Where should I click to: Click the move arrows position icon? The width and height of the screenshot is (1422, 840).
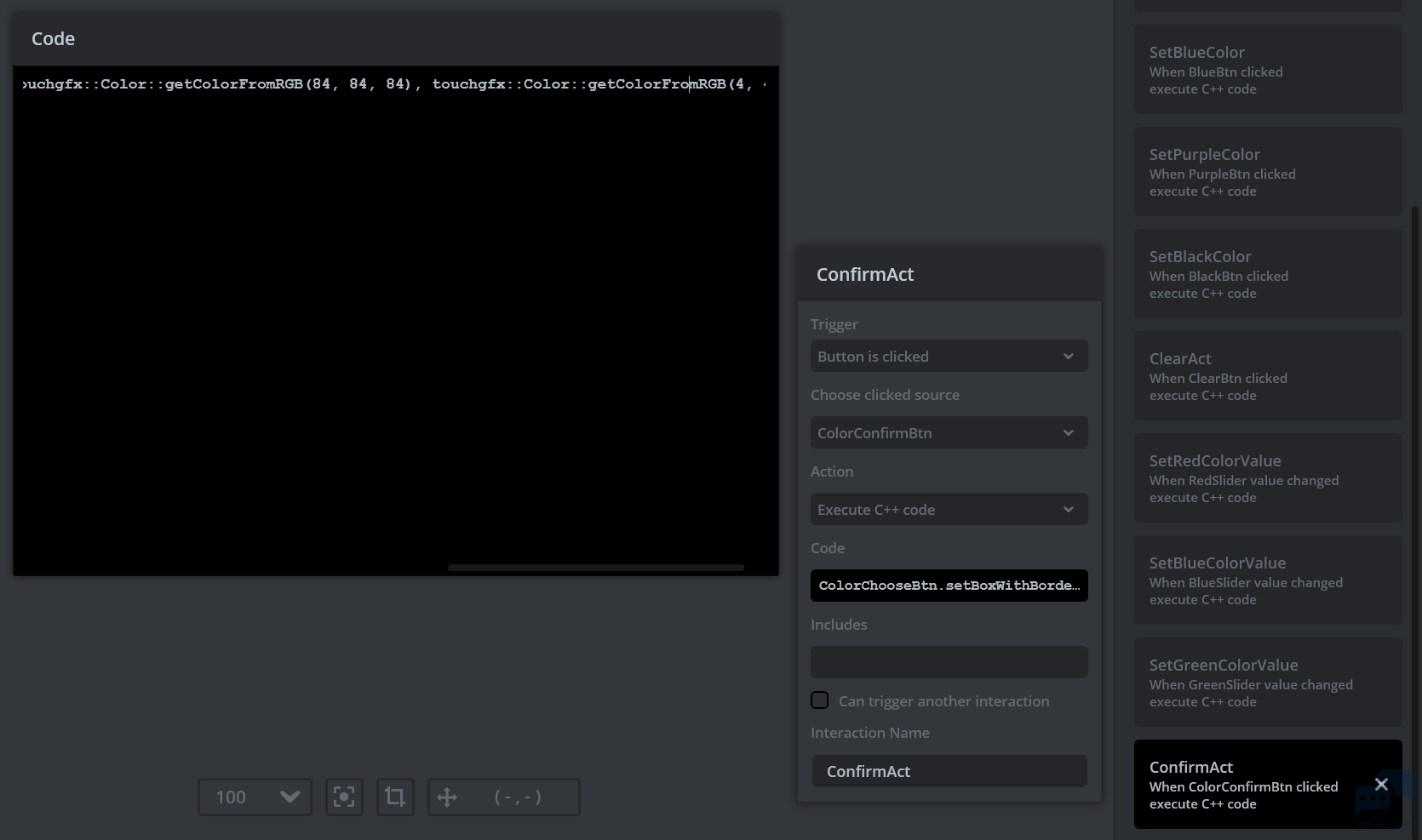click(447, 797)
